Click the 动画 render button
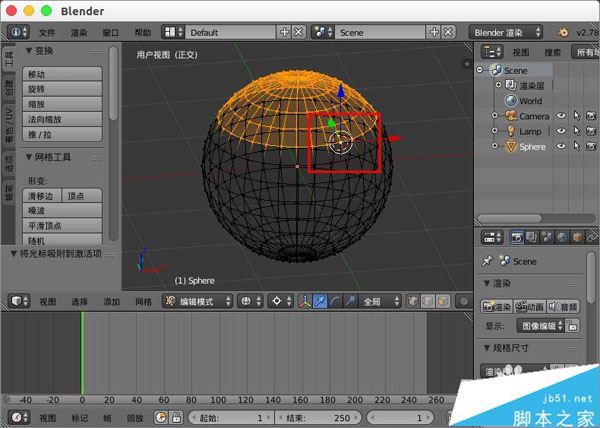Viewport: 600px width, 428px height. [x=530, y=307]
